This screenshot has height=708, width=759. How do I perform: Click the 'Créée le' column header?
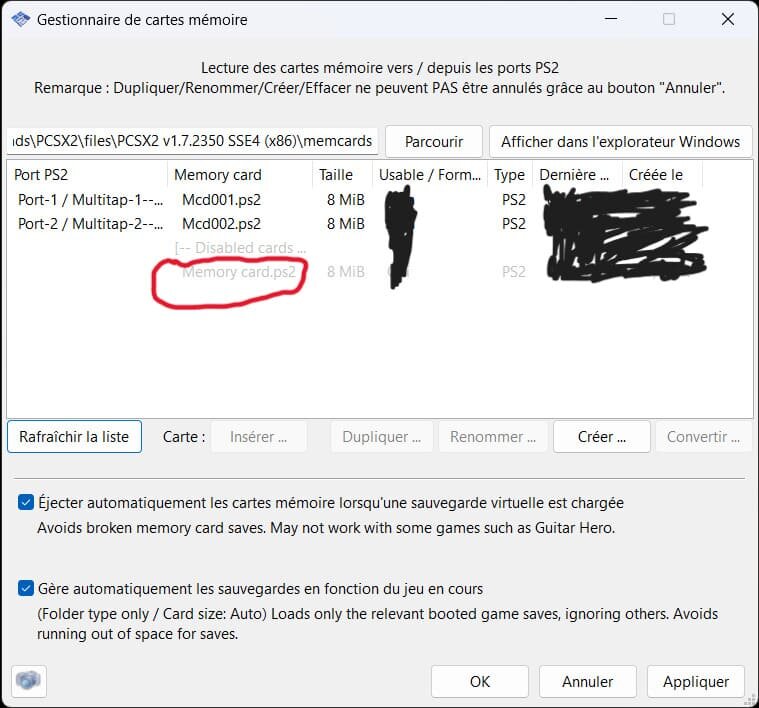pyautogui.click(x=660, y=175)
